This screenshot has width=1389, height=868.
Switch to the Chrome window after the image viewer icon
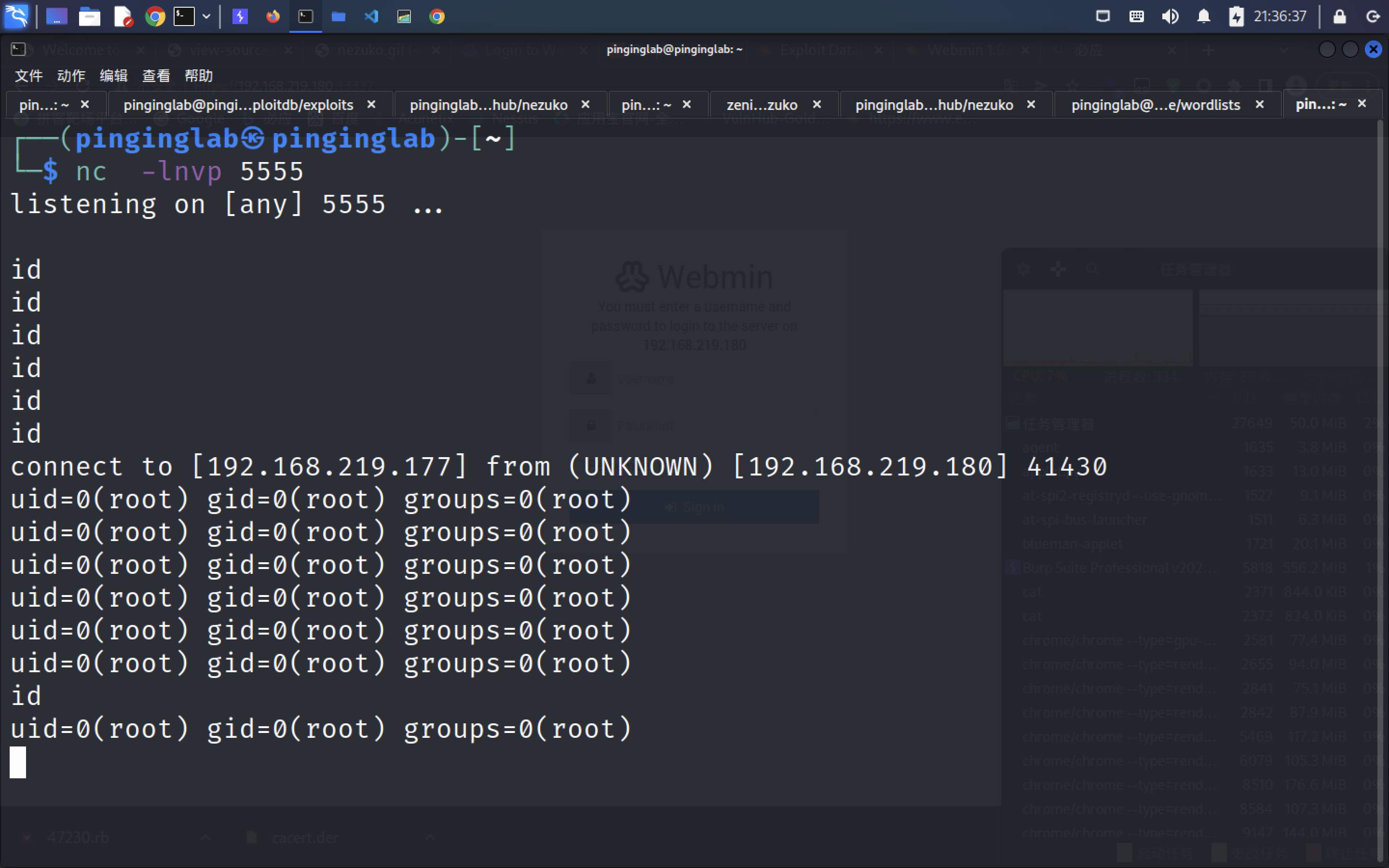tap(437, 16)
